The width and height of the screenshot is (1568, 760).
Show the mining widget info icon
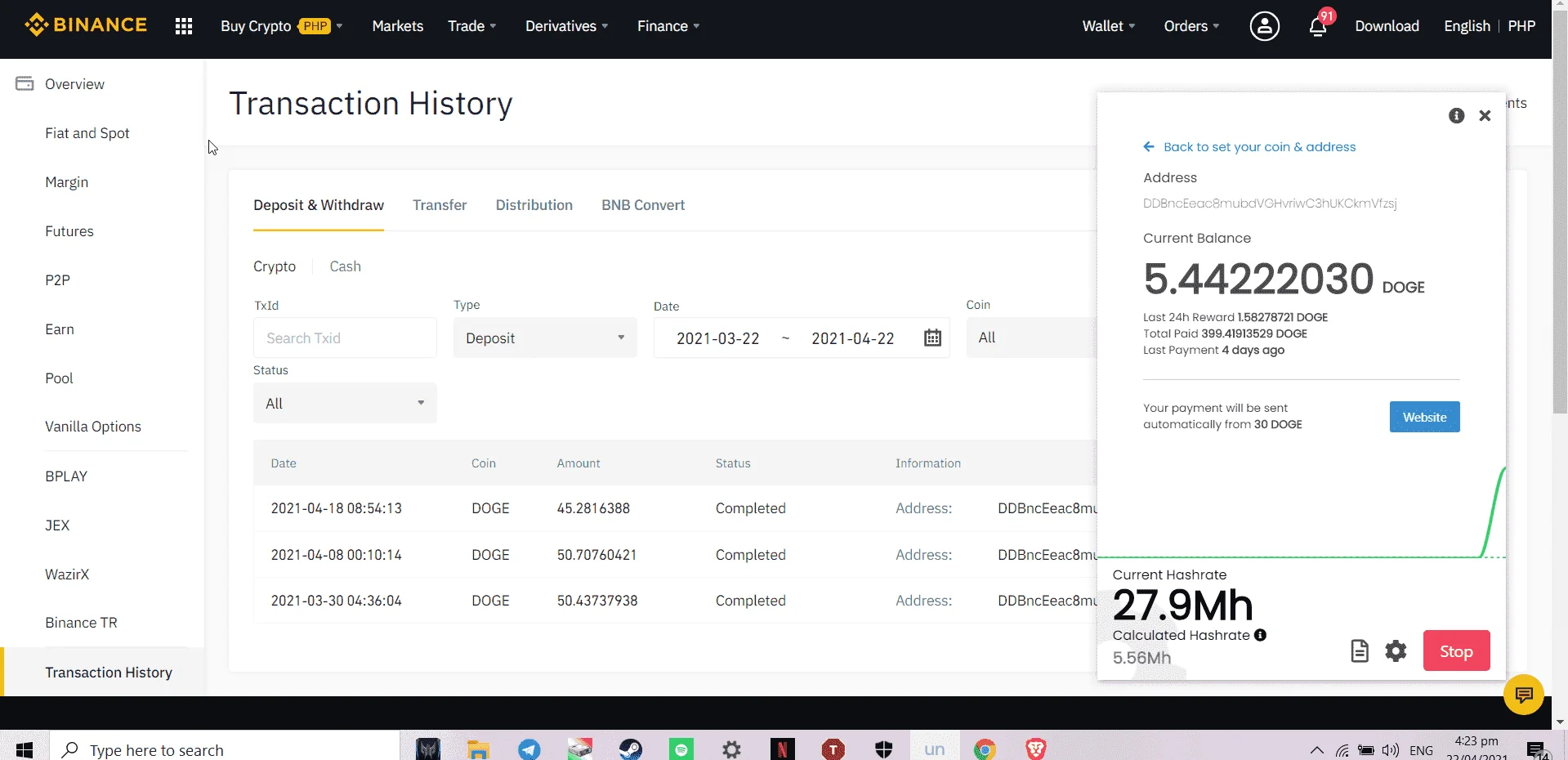click(x=1456, y=116)
